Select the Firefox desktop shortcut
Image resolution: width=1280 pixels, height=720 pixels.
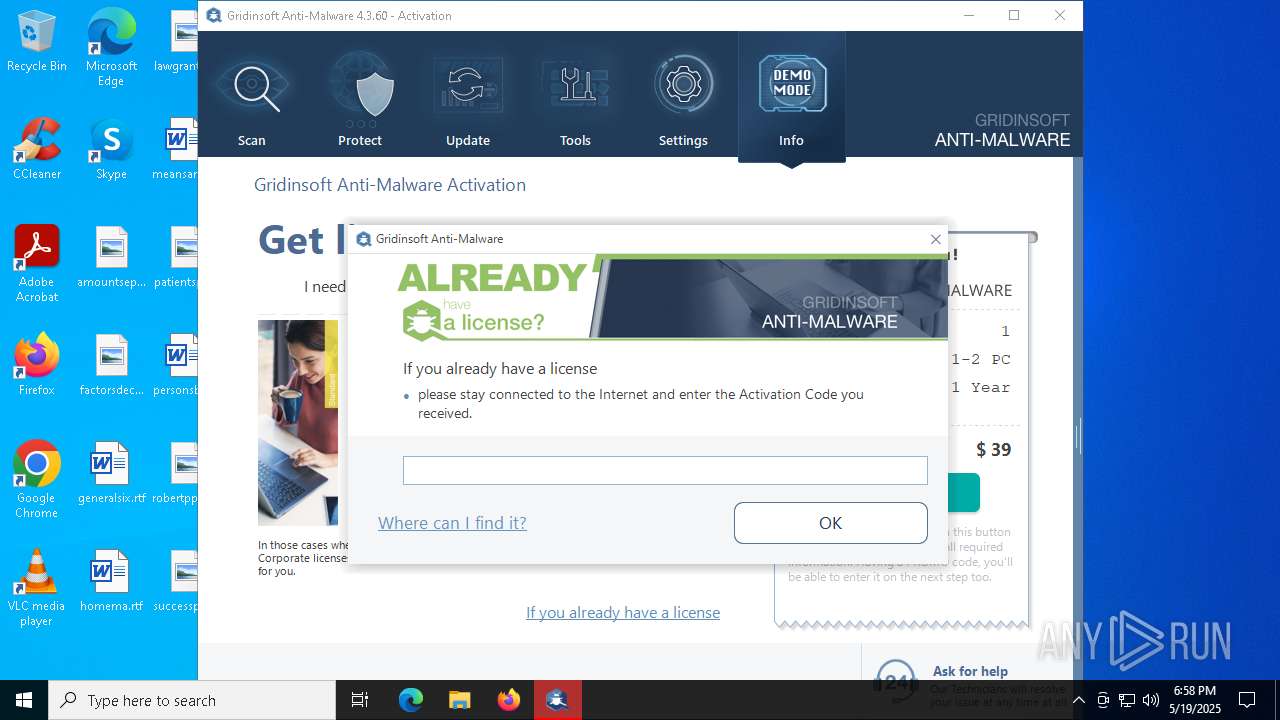(37, 365)
